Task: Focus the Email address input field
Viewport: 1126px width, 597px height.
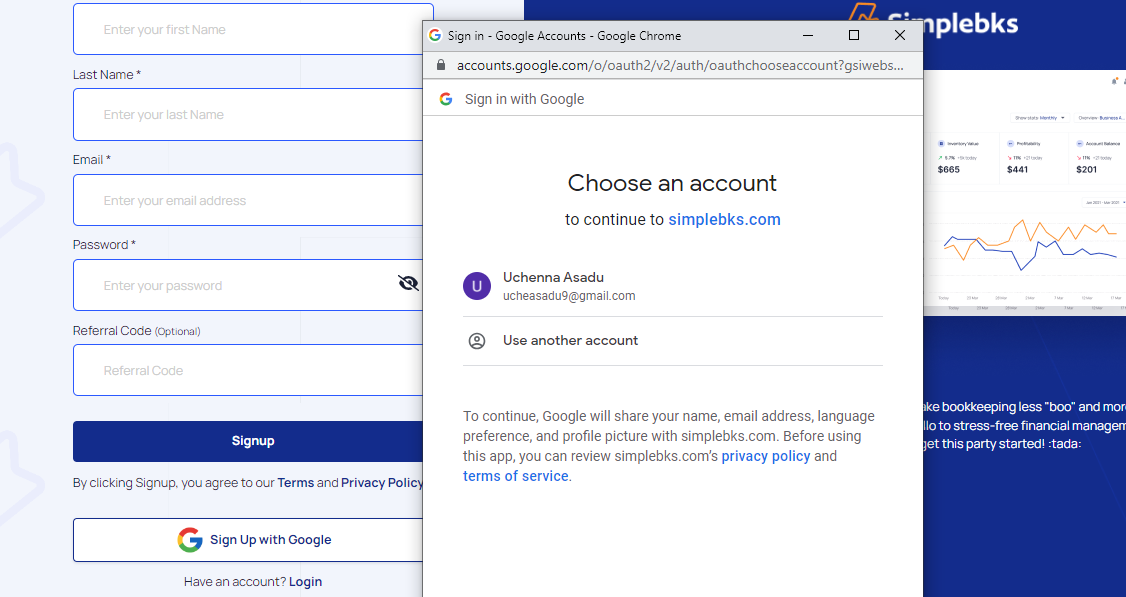Action: (x=253, y=200)
